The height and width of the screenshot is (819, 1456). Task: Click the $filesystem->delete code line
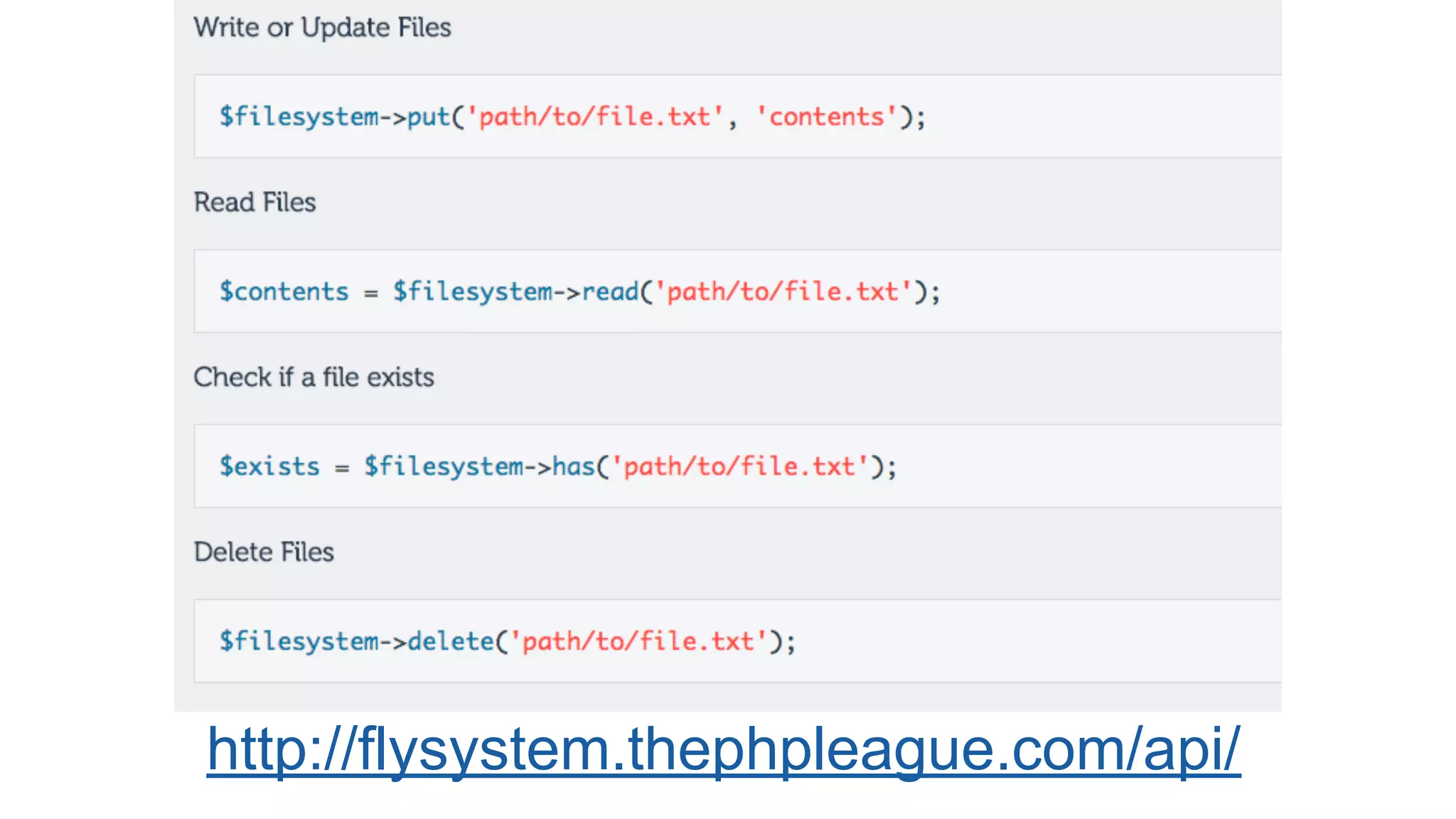pyautogui.click(x=508, y=641)
